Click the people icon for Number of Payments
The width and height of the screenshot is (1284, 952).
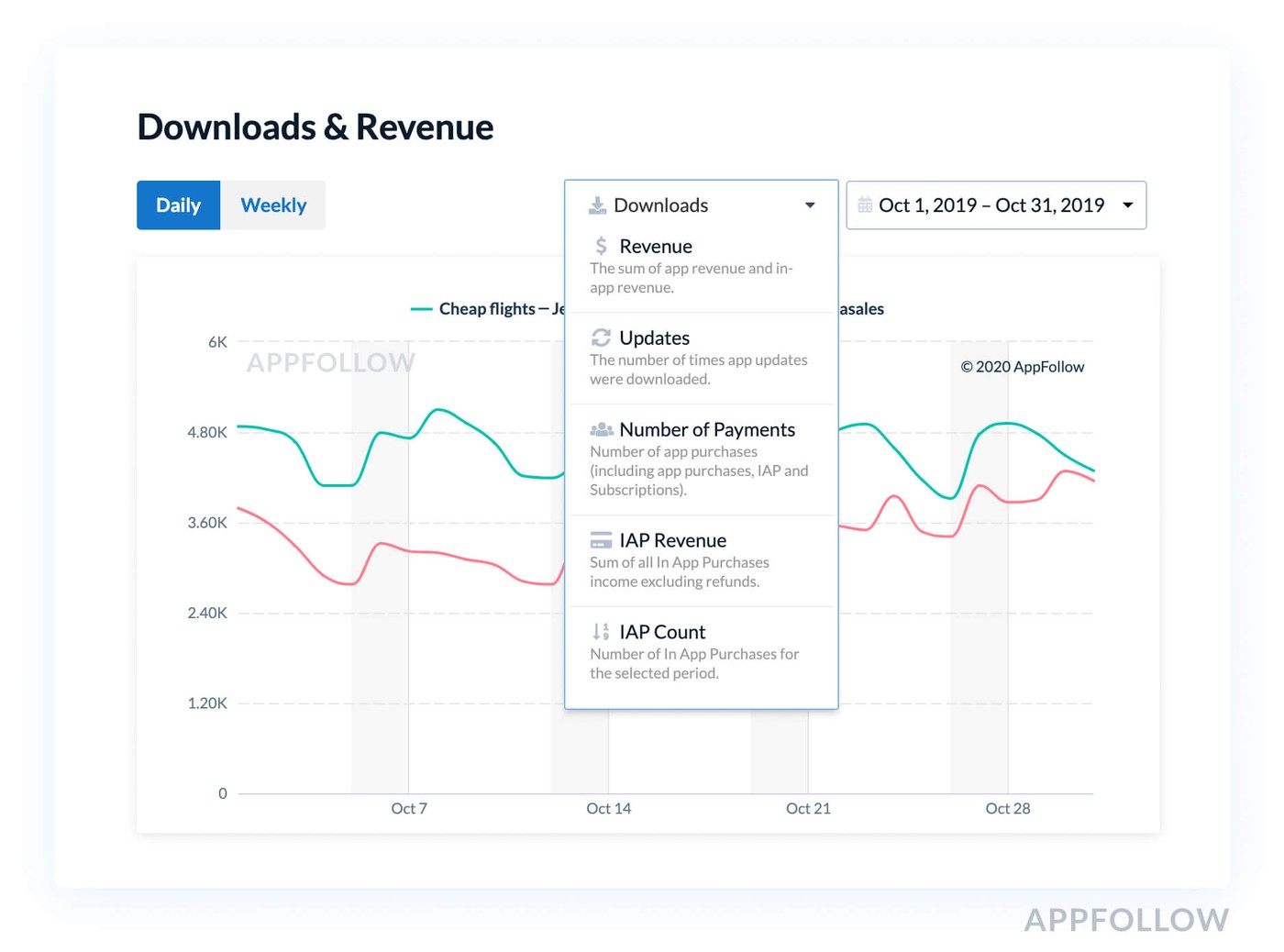coord(601,429)
